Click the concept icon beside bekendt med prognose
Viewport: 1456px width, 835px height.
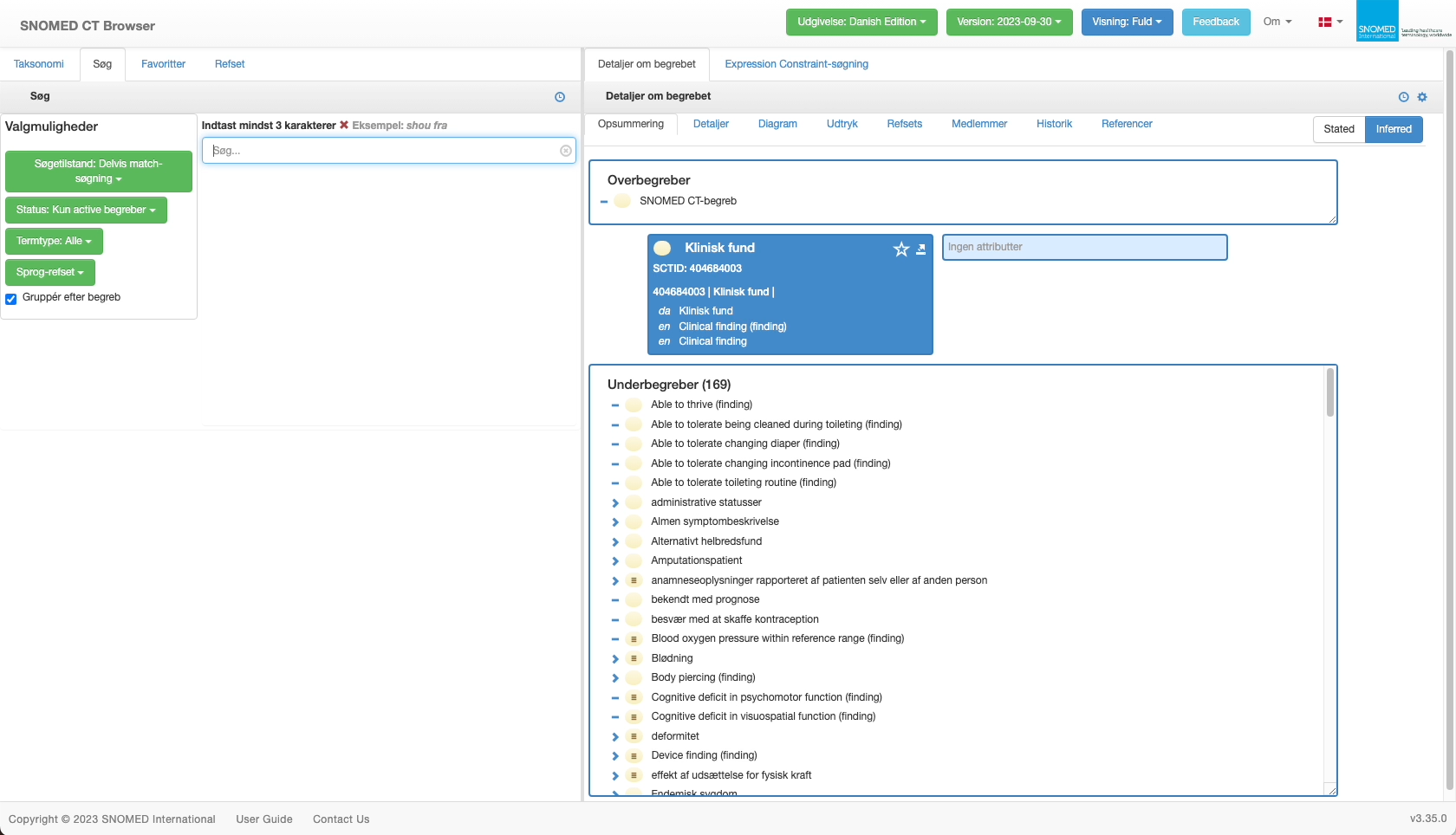pyautogui.click(x=634, y=599)
